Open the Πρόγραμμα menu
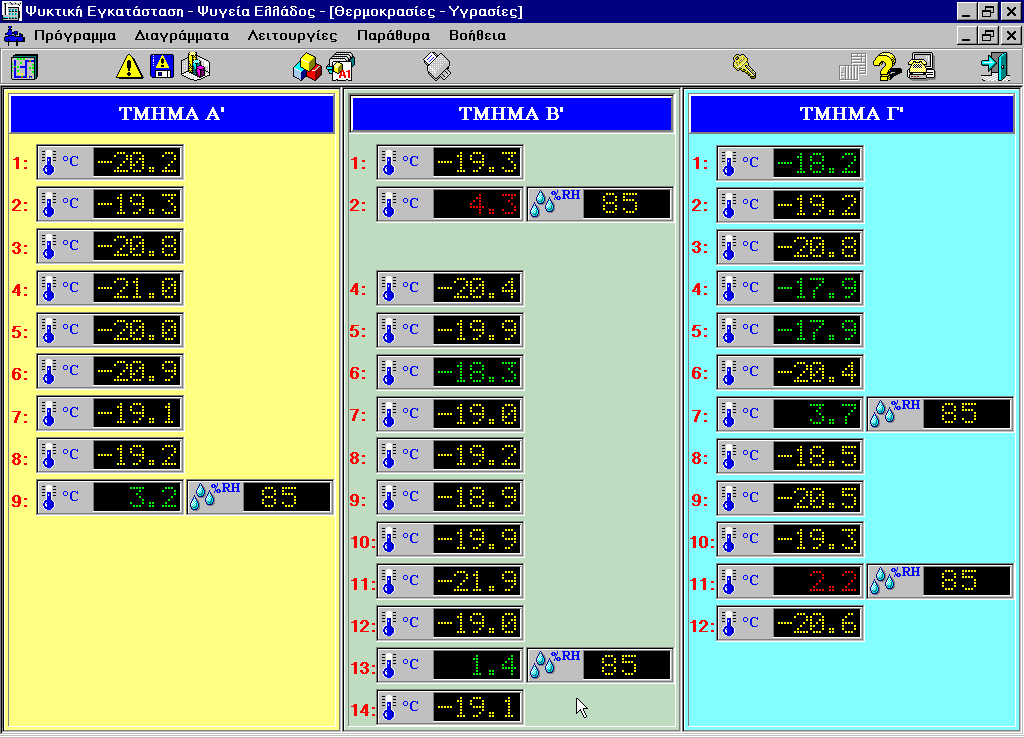Viewport: 1024px width, 738px height. tap(75, 35)
